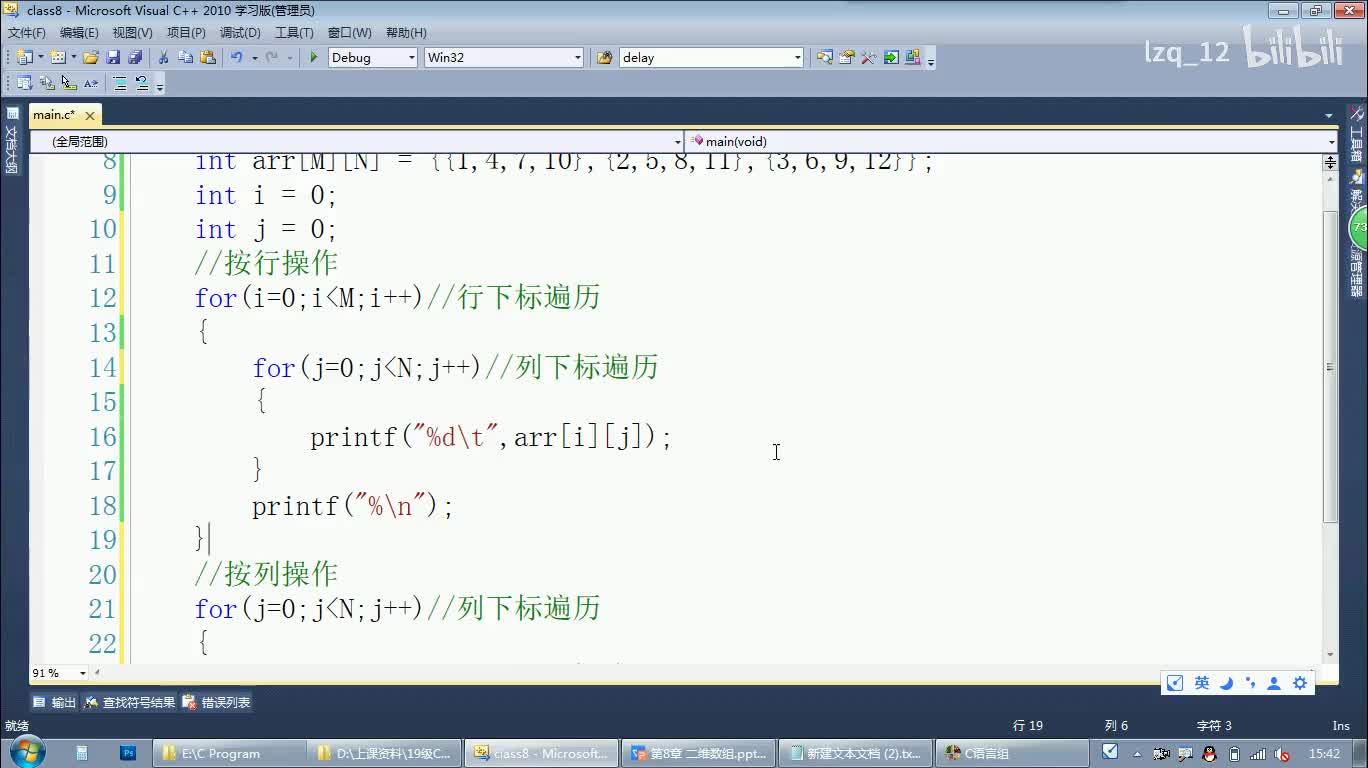This screenshot has width=1368, height=768.
Task: Click the Save All toolbar icon
Action: tap(134, 58)
